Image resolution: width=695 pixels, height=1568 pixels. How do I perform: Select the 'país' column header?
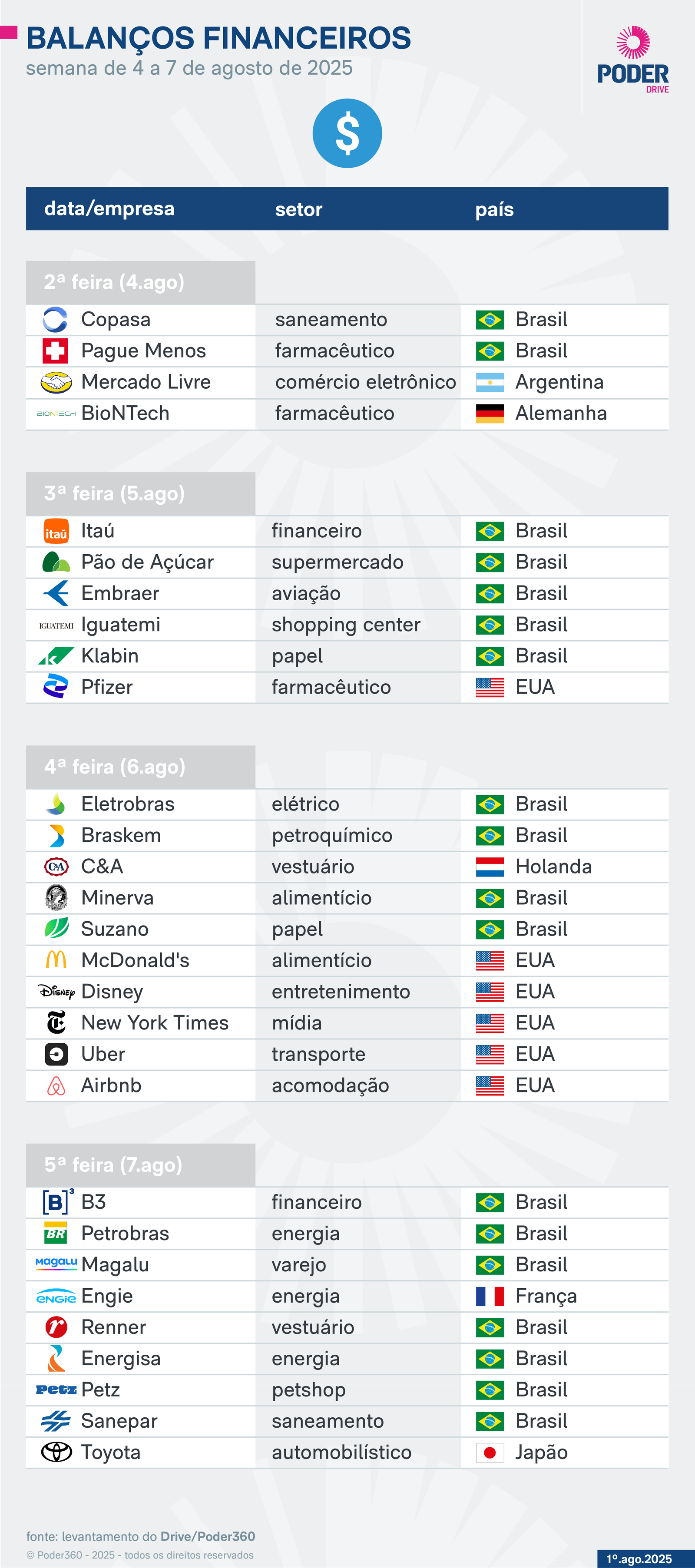[494, 209]
